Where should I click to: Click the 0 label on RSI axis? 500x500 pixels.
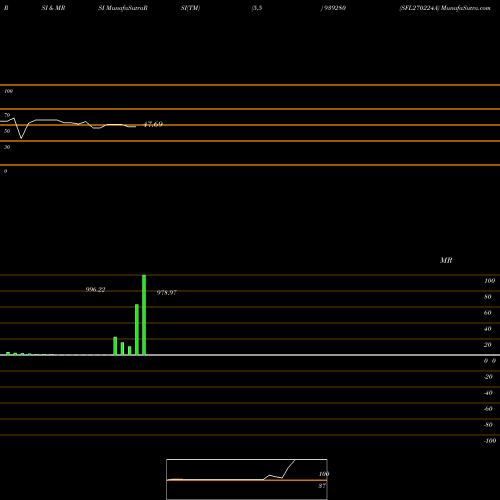coord(5,171)
